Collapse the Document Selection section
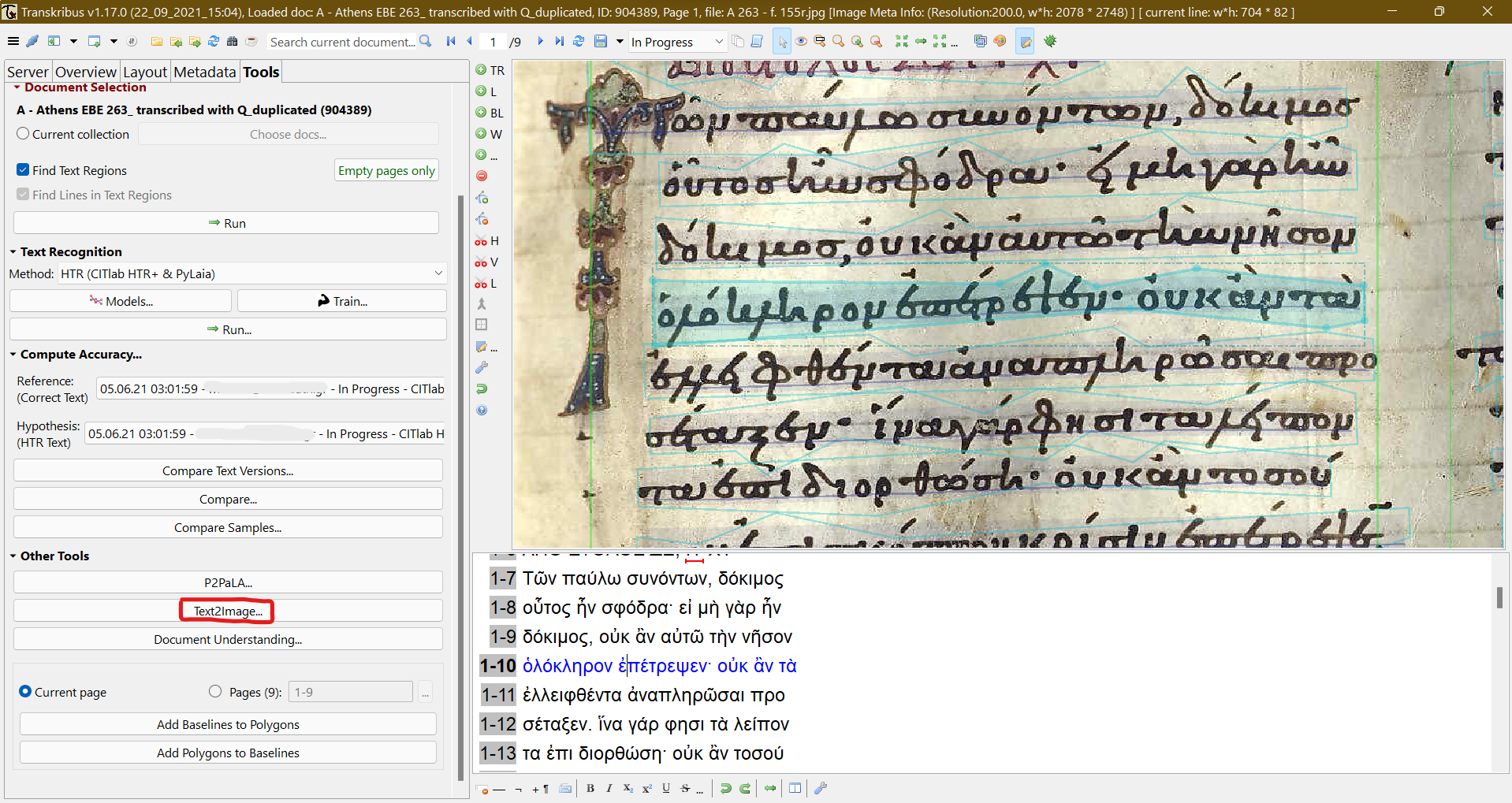1512x803 pixels. [17, 87]
